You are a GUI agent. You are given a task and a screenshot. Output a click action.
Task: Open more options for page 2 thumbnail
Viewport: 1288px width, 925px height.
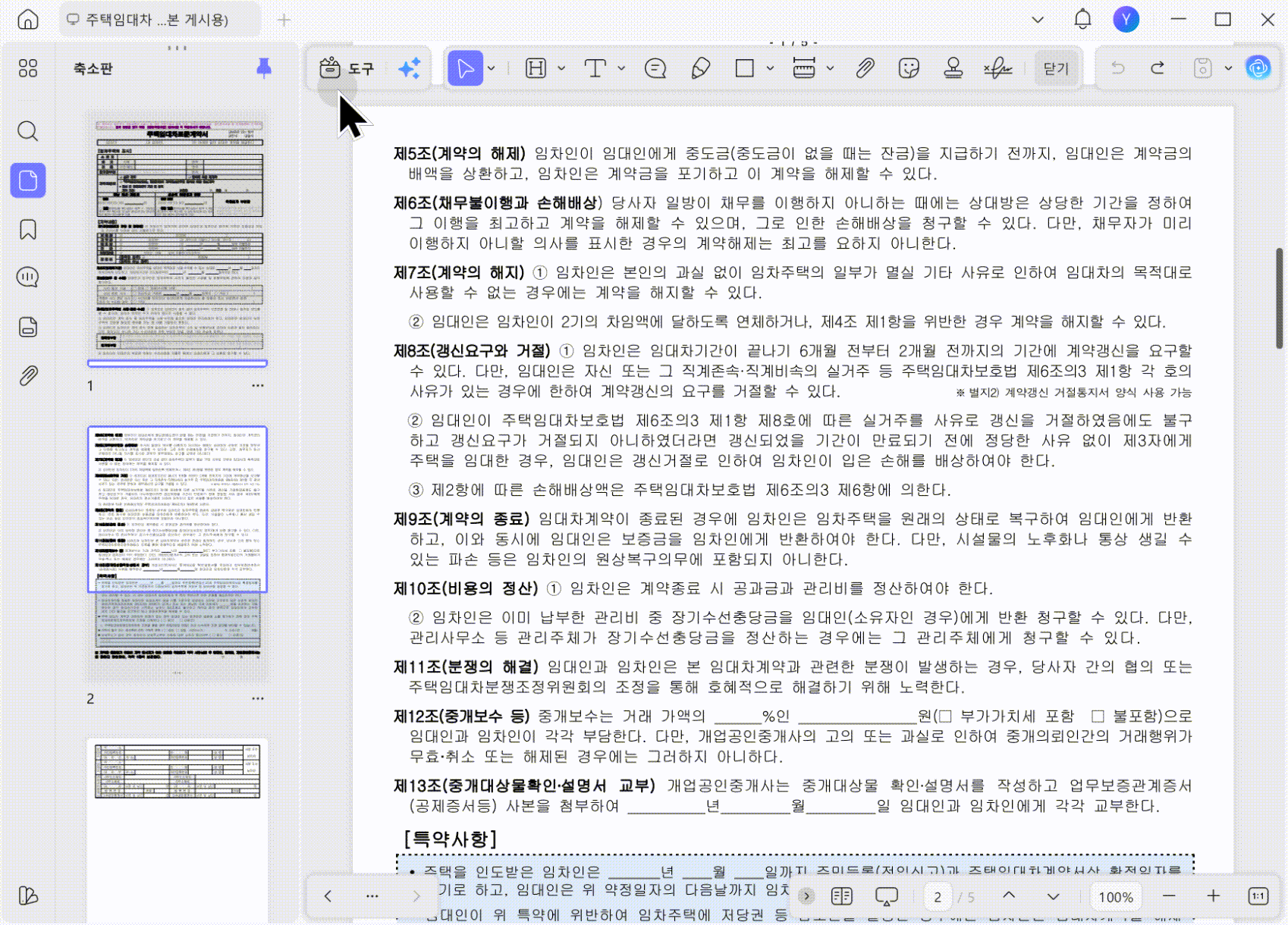pos(258,698)
